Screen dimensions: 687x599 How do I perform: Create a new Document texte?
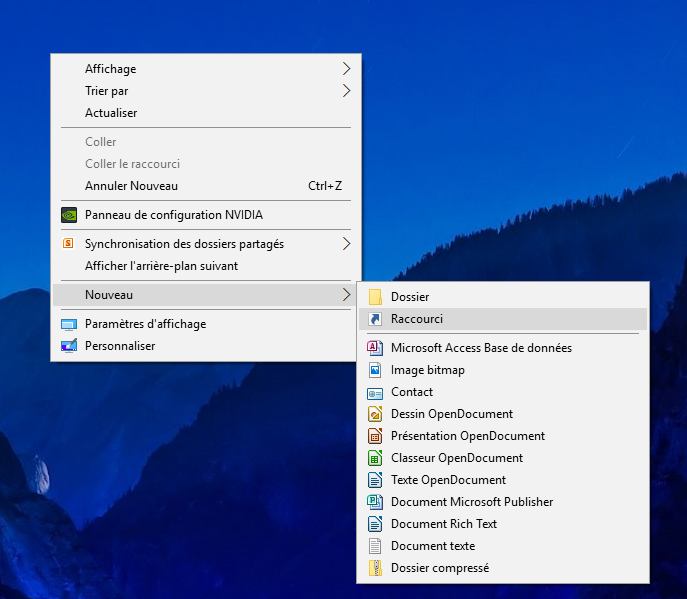coord(432,546)
